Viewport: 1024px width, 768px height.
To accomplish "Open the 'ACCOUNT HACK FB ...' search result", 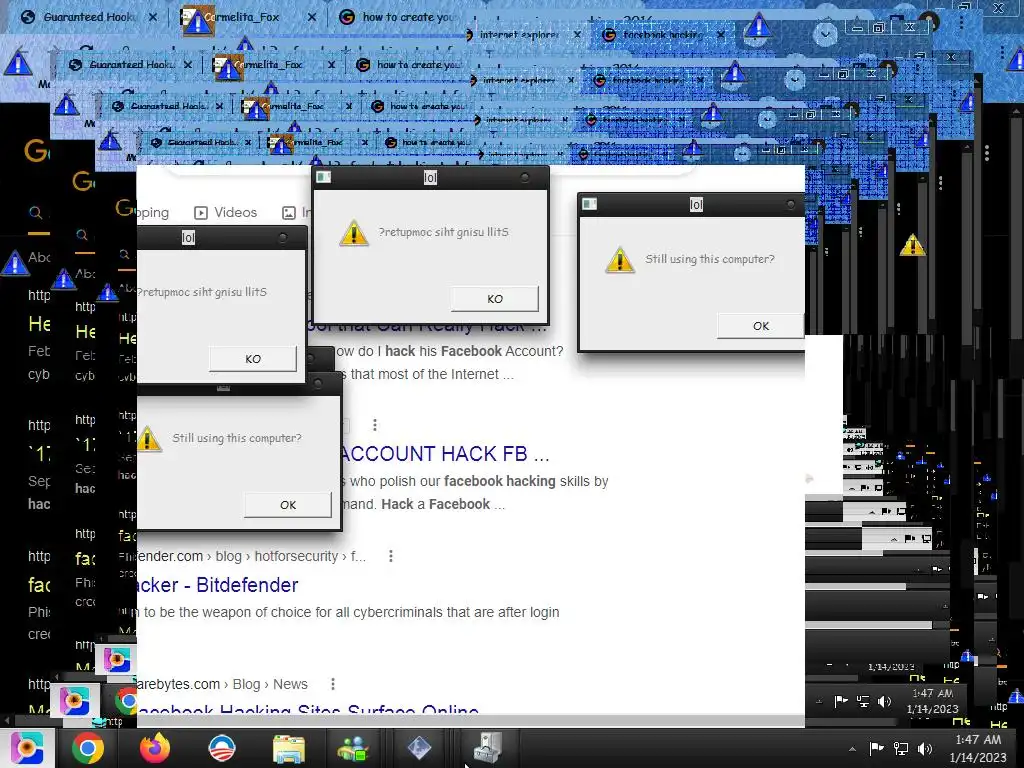I will click(x=445, y=454).
